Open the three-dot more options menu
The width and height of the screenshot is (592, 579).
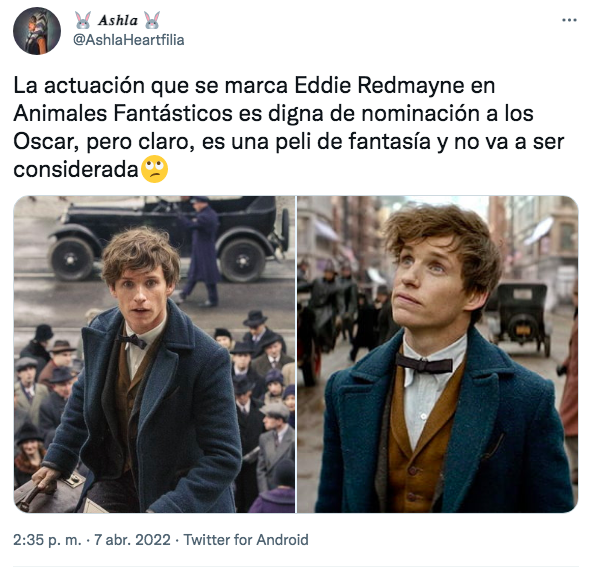coord(569,20)
